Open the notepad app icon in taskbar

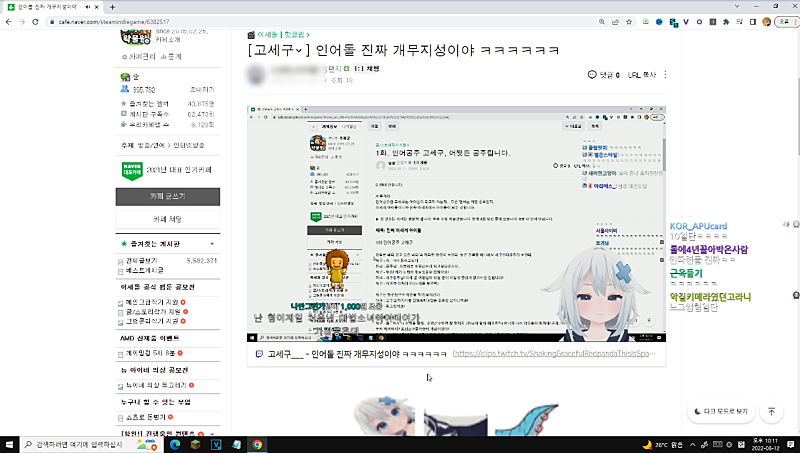(x=236, y=444)
